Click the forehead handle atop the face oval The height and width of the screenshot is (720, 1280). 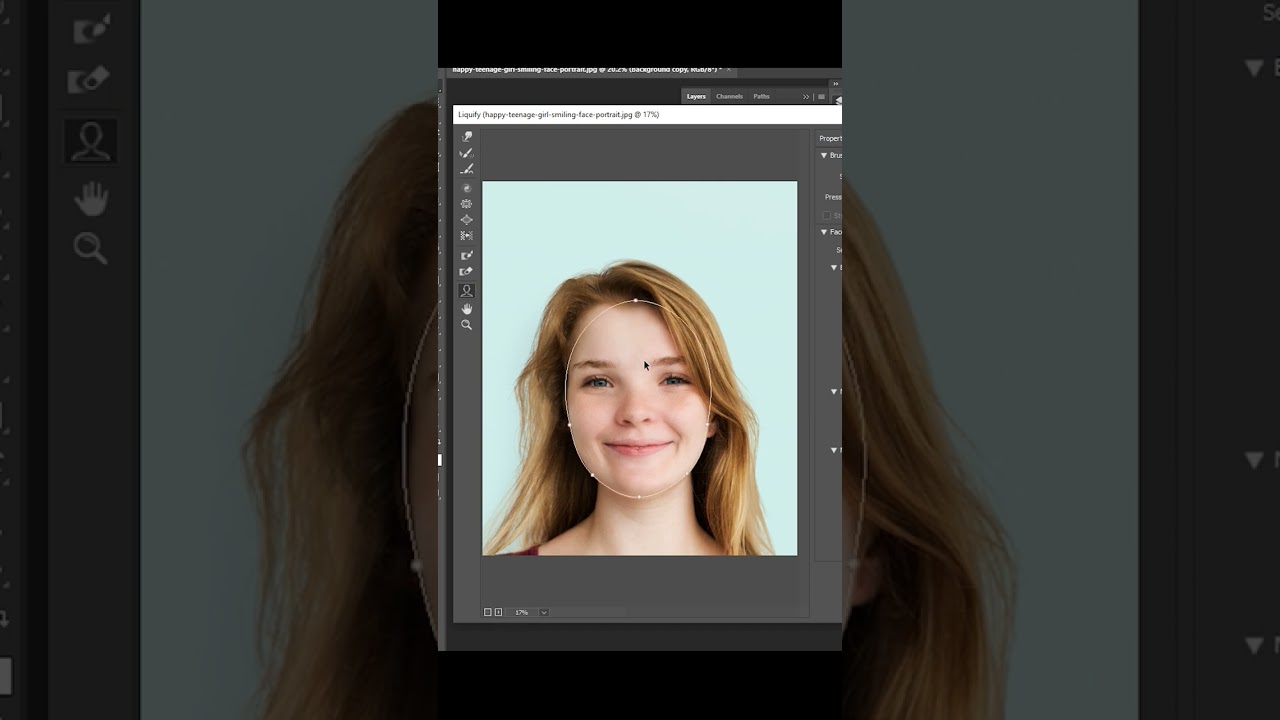point(636,300)
